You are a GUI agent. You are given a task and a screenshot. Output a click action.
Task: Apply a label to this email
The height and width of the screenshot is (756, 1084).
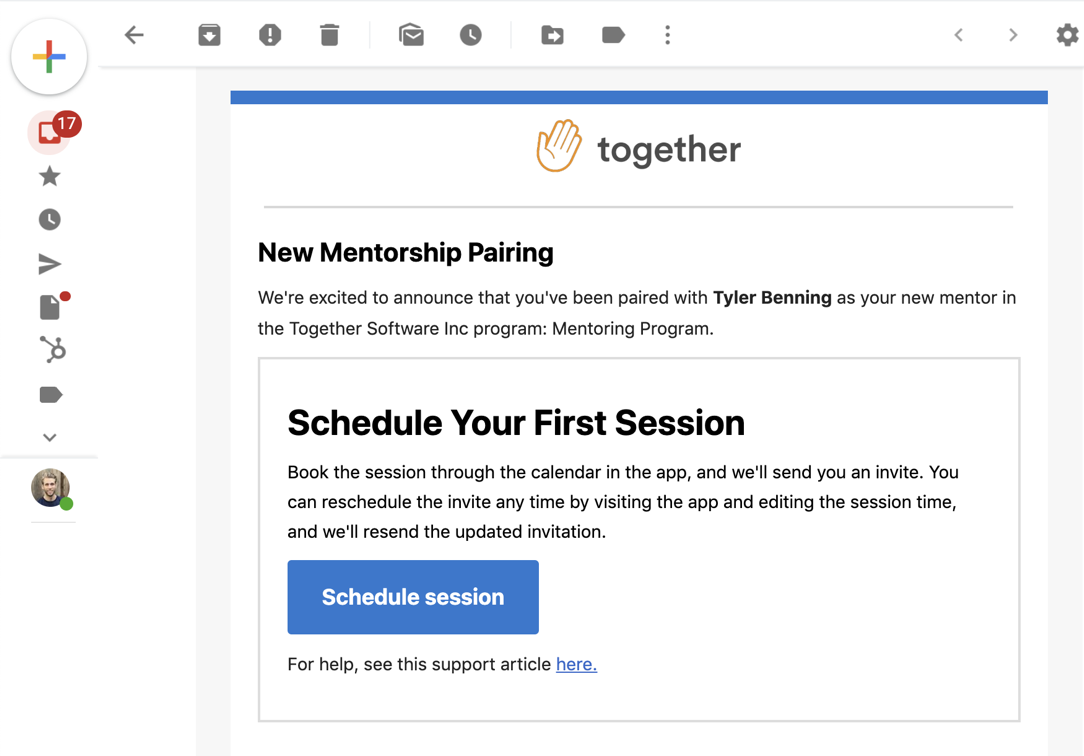pos(613,35)
